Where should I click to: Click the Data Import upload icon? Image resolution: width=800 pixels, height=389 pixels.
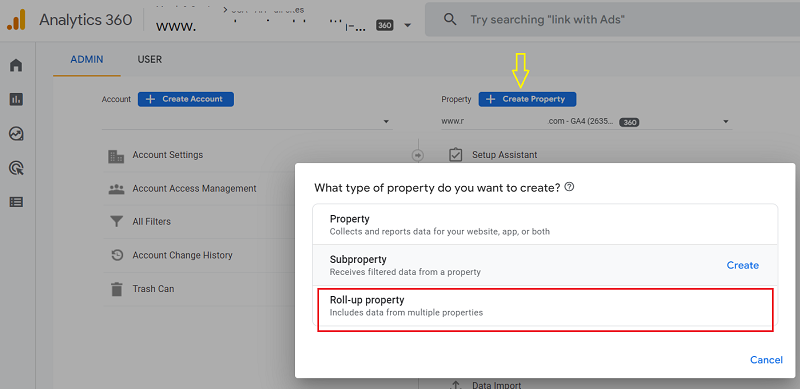455,384
